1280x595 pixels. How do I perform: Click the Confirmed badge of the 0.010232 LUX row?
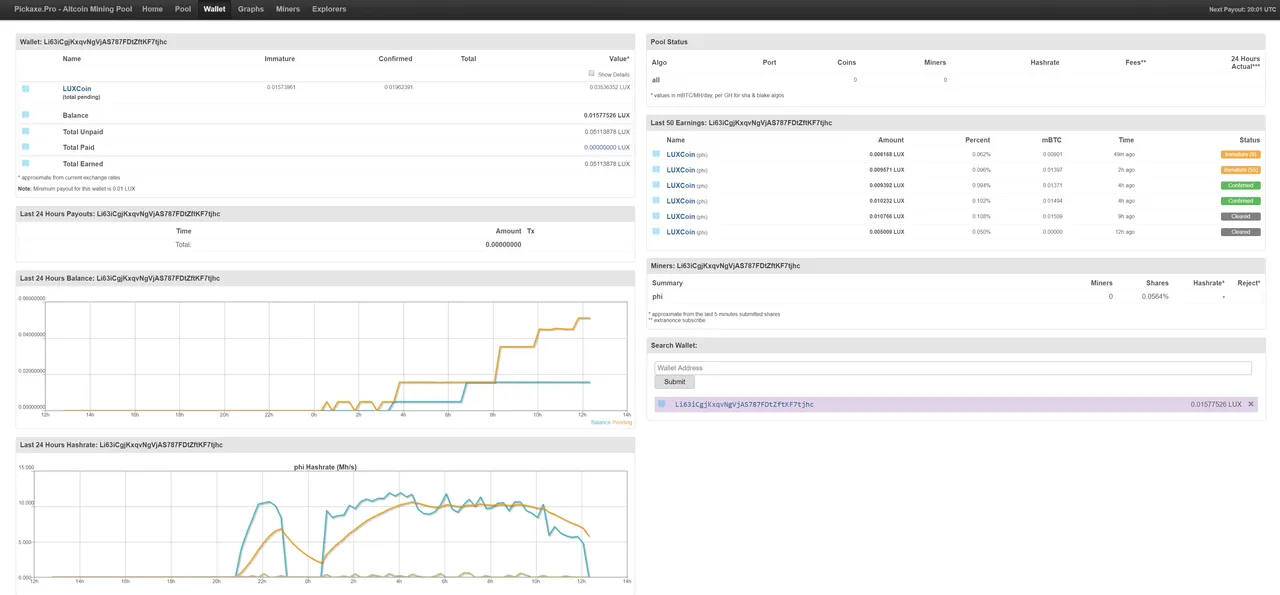click(x=1240, y=201)
